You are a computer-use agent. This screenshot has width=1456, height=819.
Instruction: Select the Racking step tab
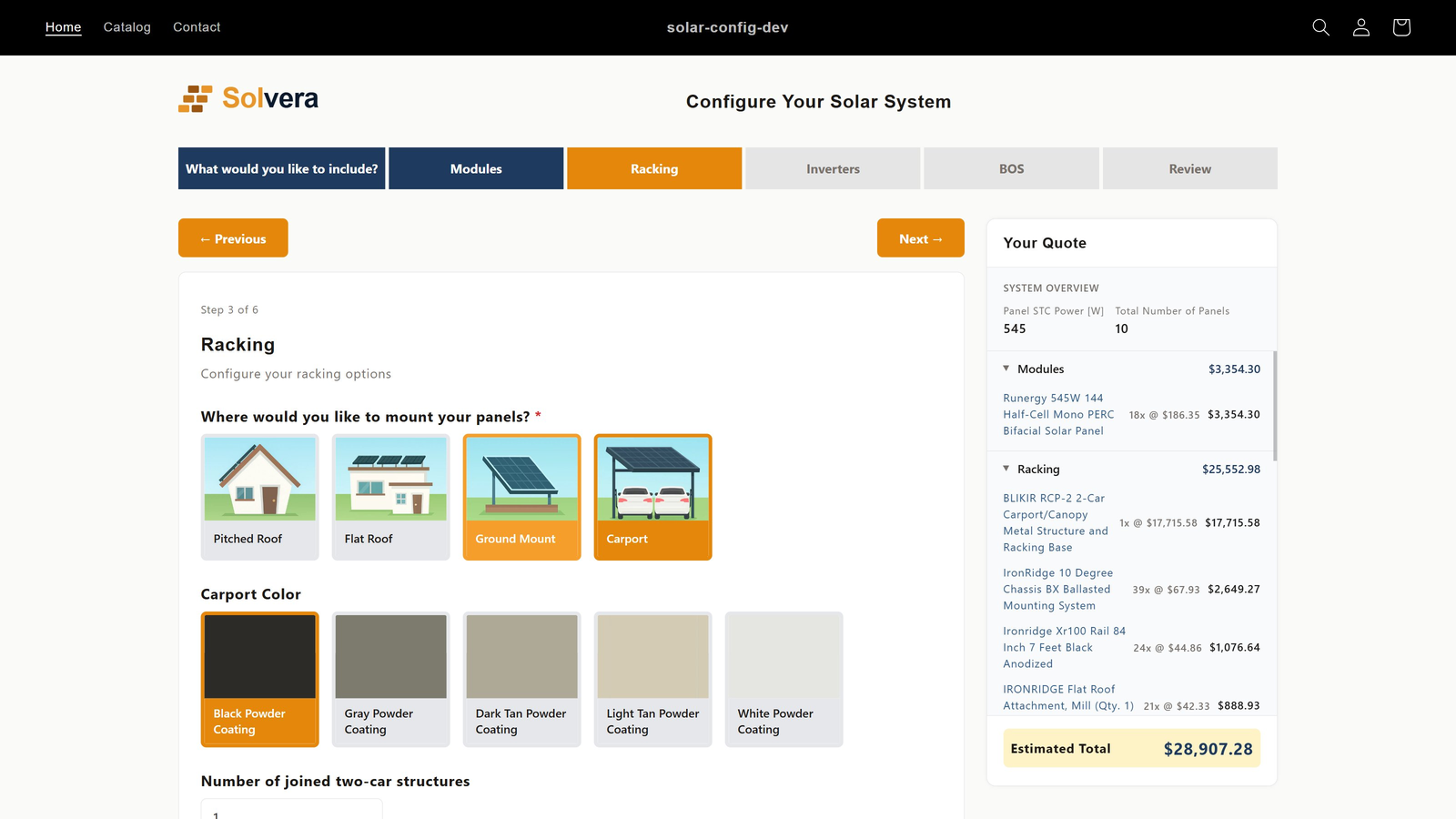click(654, 168)
